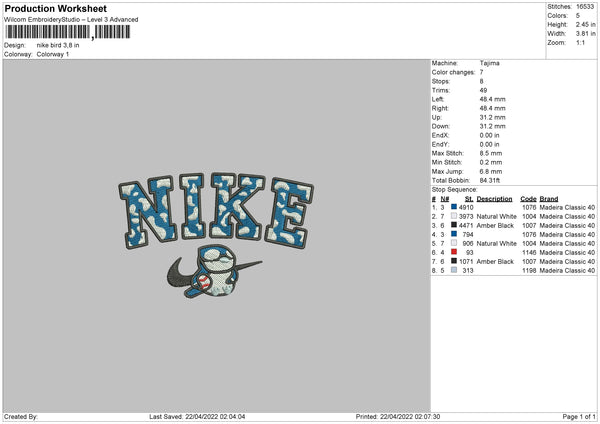Click the Up value '31.2 mm'
600x424 pixels.
pyautogui.click(x=492, y=117)
